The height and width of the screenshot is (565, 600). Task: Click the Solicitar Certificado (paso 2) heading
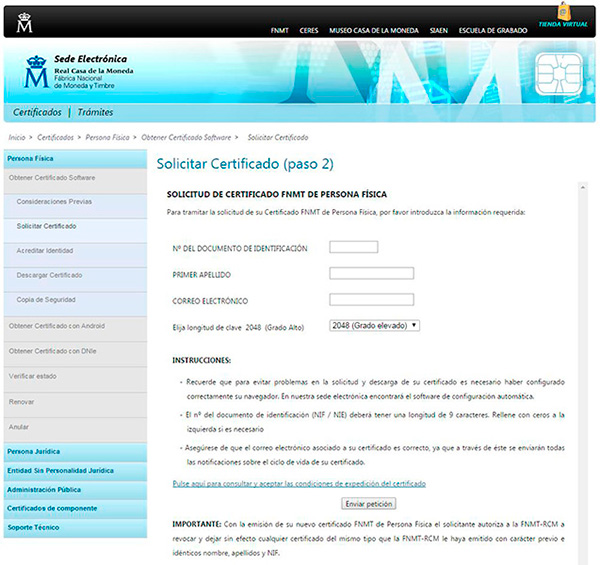(245, 164)
